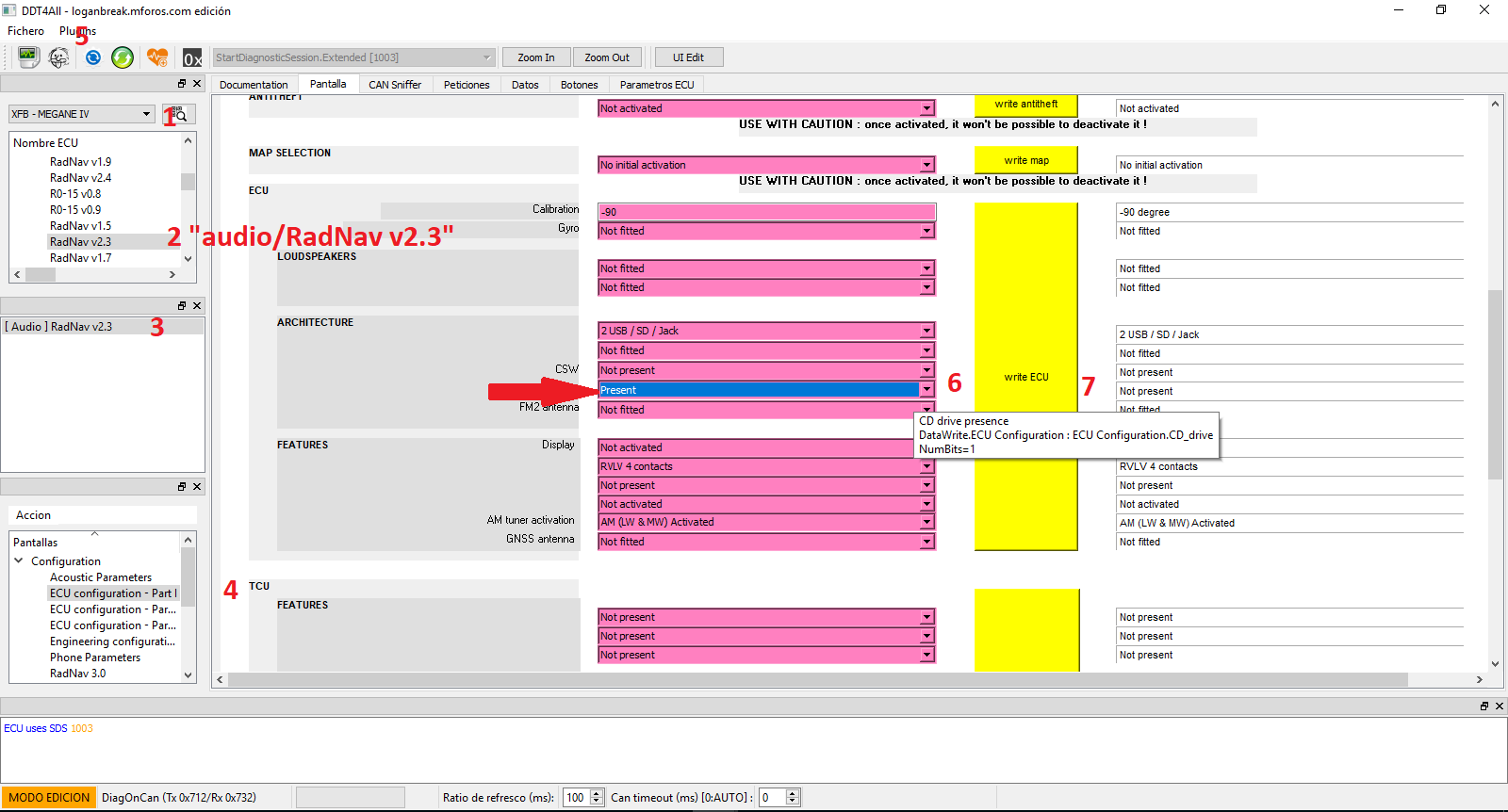The height and width of the screenshot is (812, 1508).
Task: Close the bottom log panel
Action: point(1500,706)
